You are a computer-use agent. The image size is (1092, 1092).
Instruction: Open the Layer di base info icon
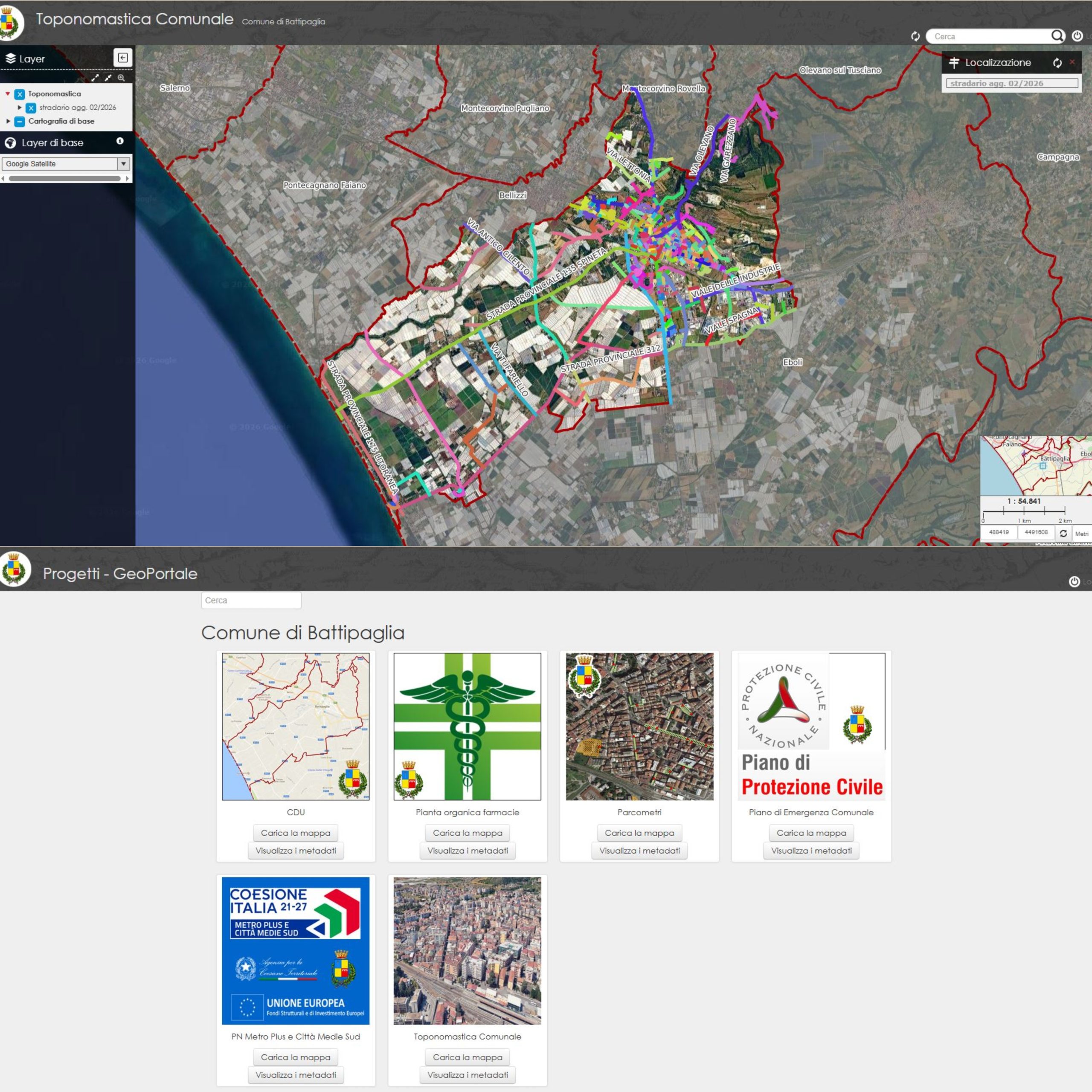(x=120, y=141)
